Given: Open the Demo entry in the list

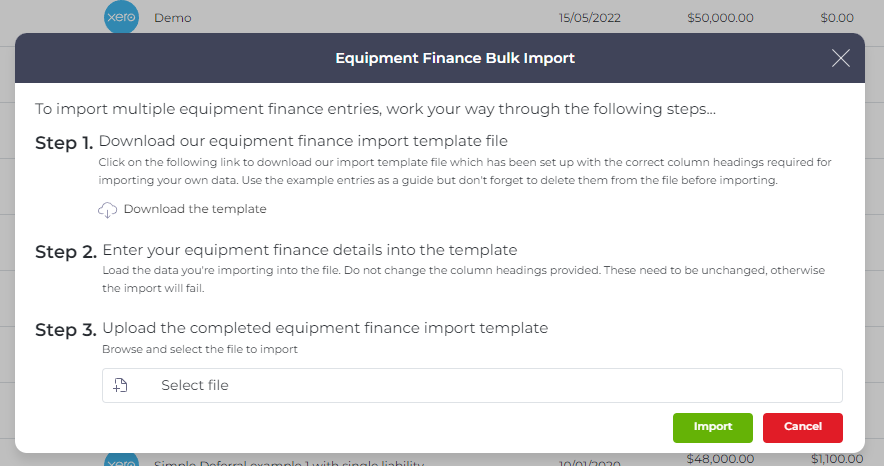Looking at the screenshot, I should (x=173, y=18).
